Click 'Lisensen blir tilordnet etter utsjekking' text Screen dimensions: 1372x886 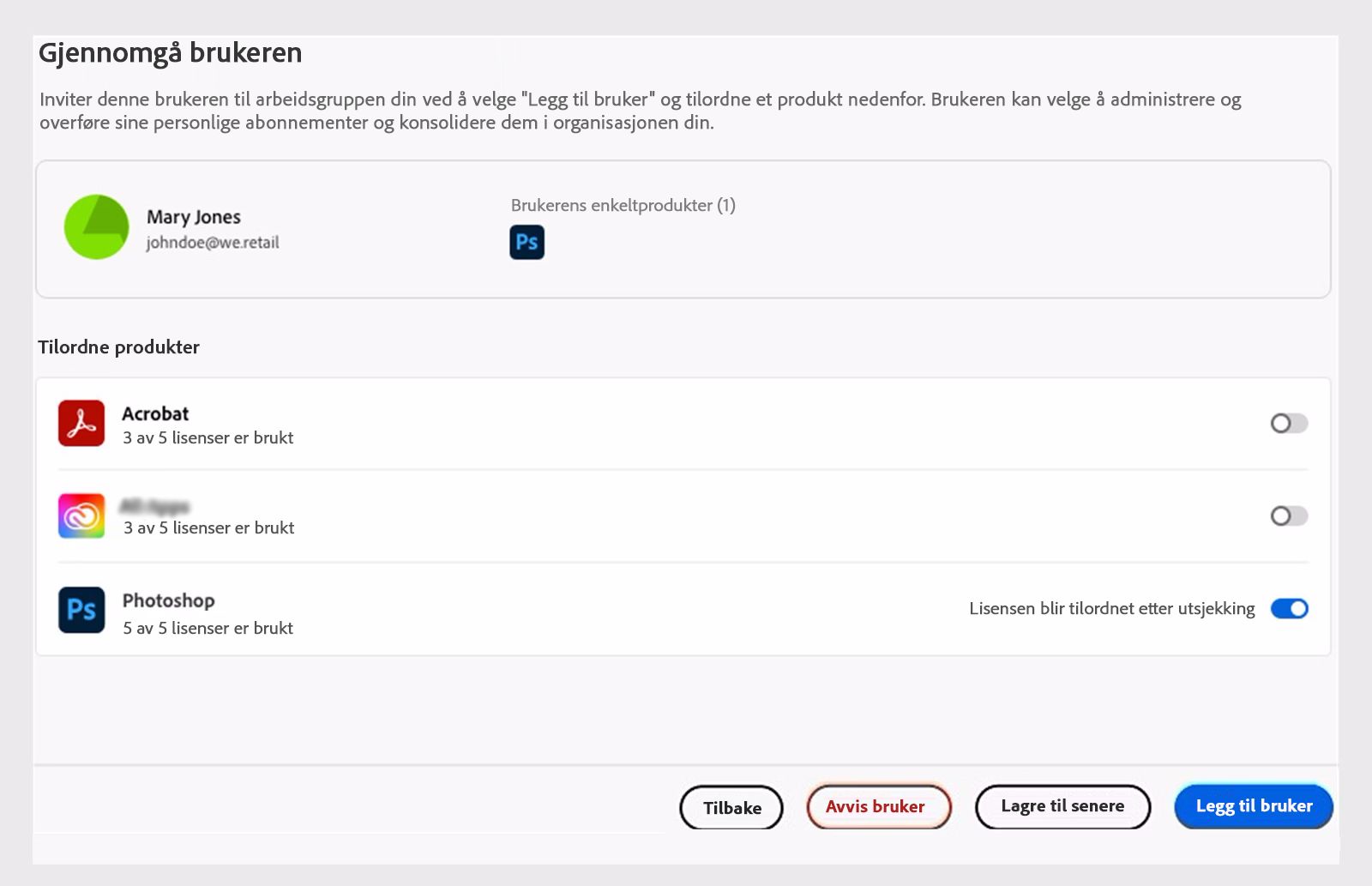pos(1112,608)
